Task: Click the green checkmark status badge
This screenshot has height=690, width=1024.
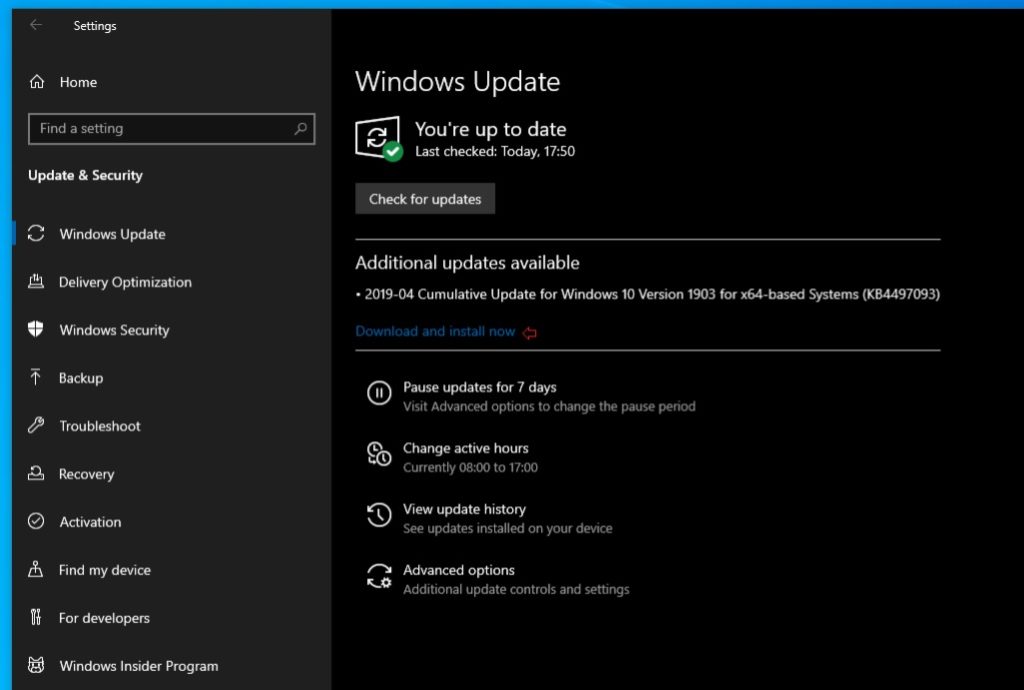Action: (395, 152)
